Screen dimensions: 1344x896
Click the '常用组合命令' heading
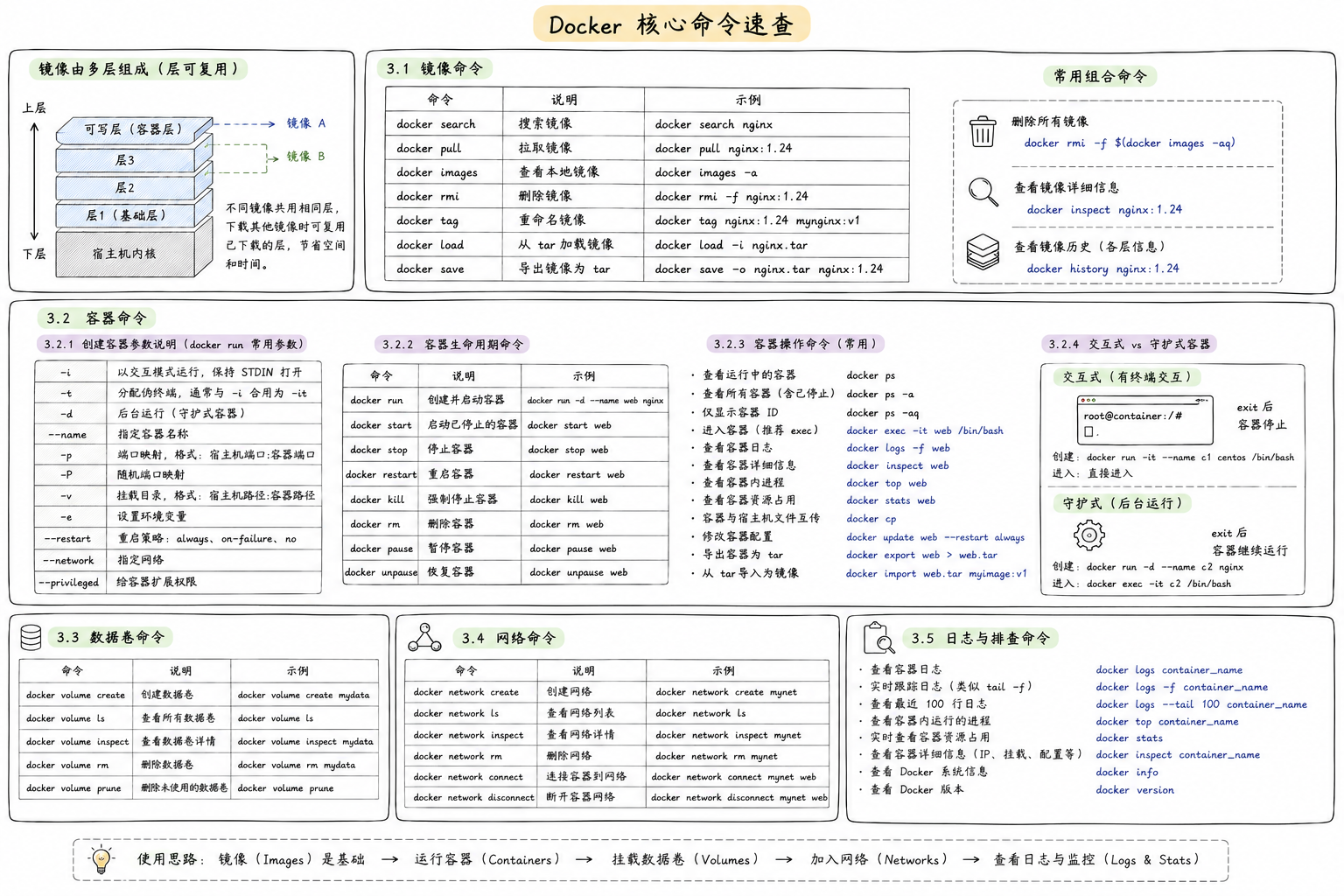coord(1100,76)
